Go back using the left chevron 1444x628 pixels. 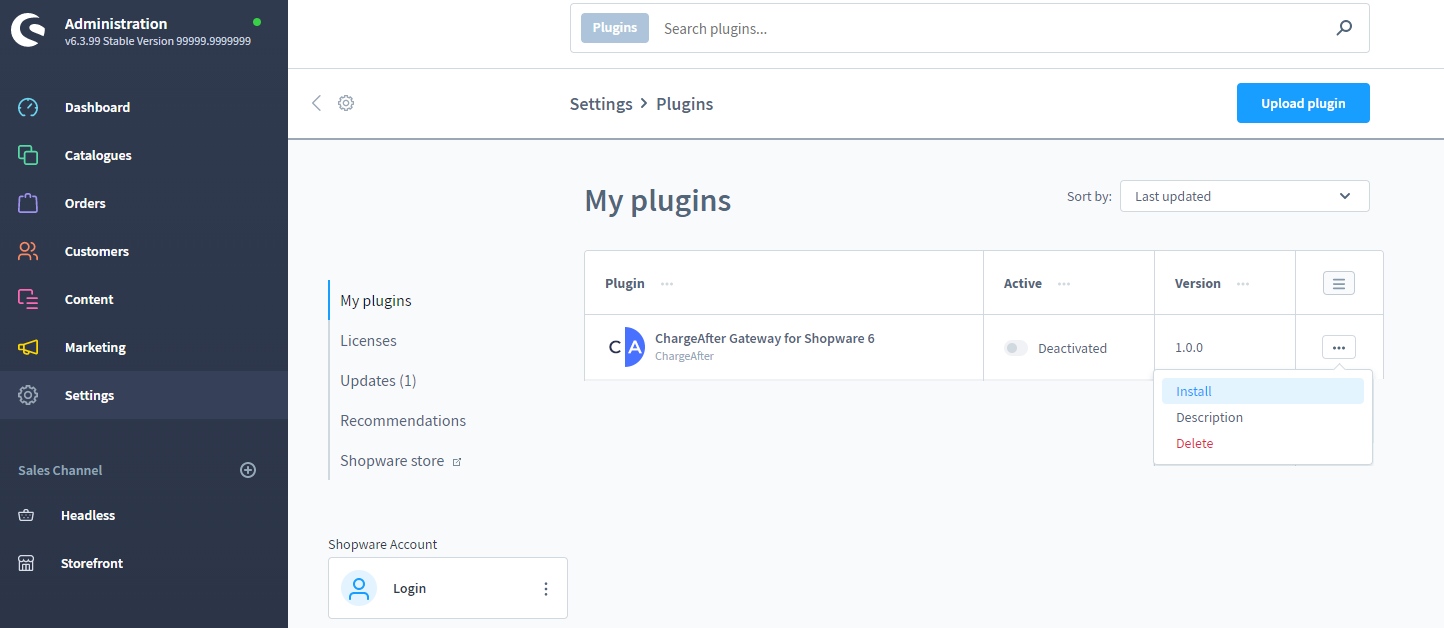pyautogui.click(x=316, y=103)
